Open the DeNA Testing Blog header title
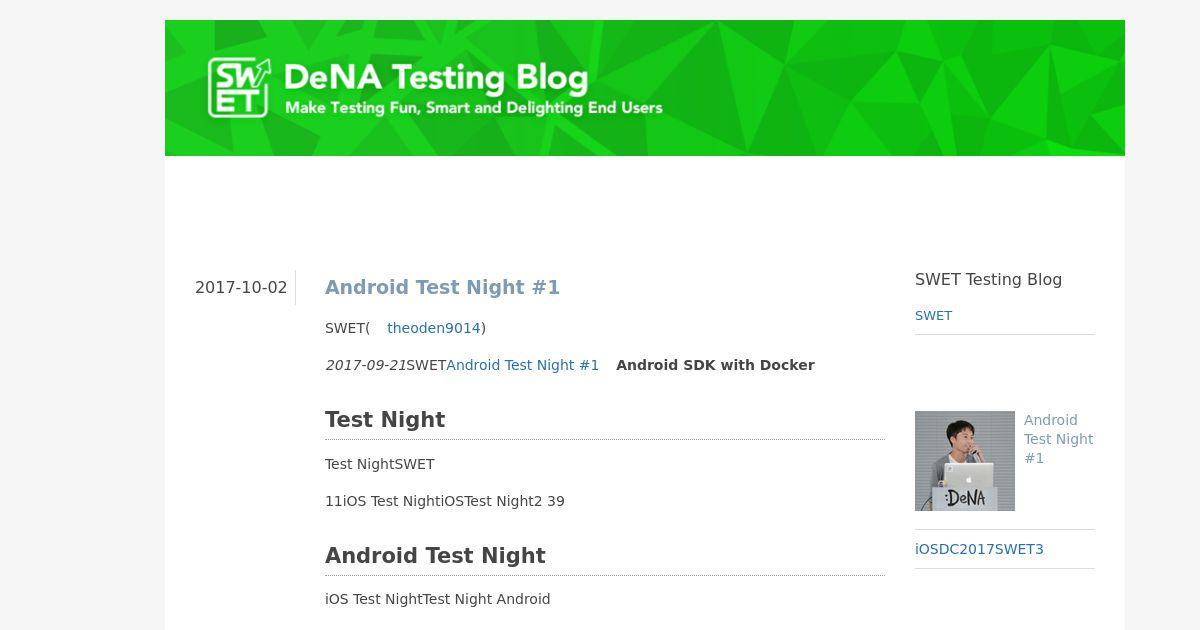Image resolution: width=1200 pixels, height=630 pixels. 435,77
